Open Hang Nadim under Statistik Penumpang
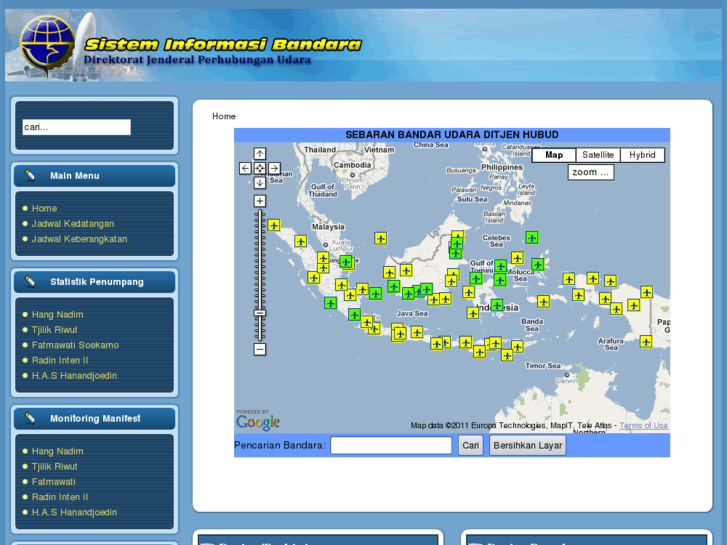 coord(57,315)
